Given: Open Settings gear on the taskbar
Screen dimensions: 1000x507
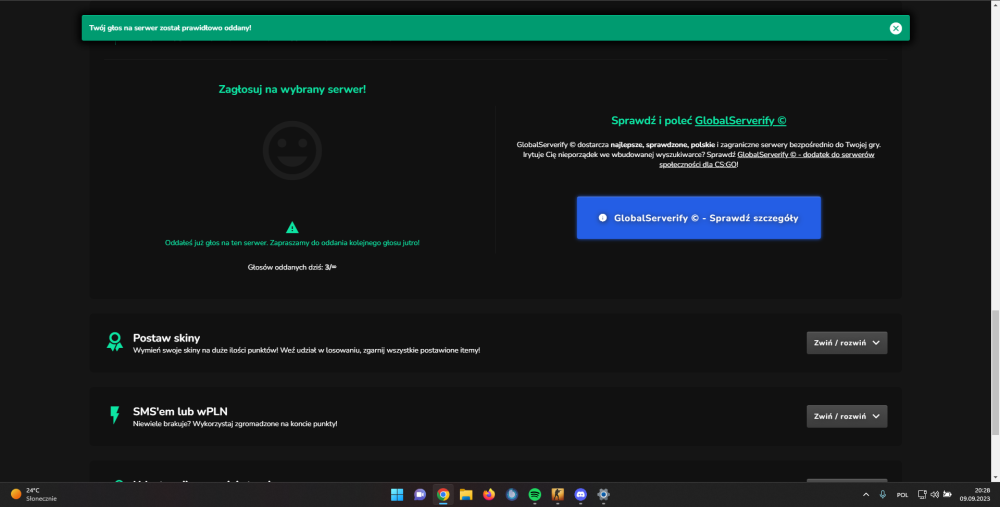Looking at the screenshot, I should (603, 495).
